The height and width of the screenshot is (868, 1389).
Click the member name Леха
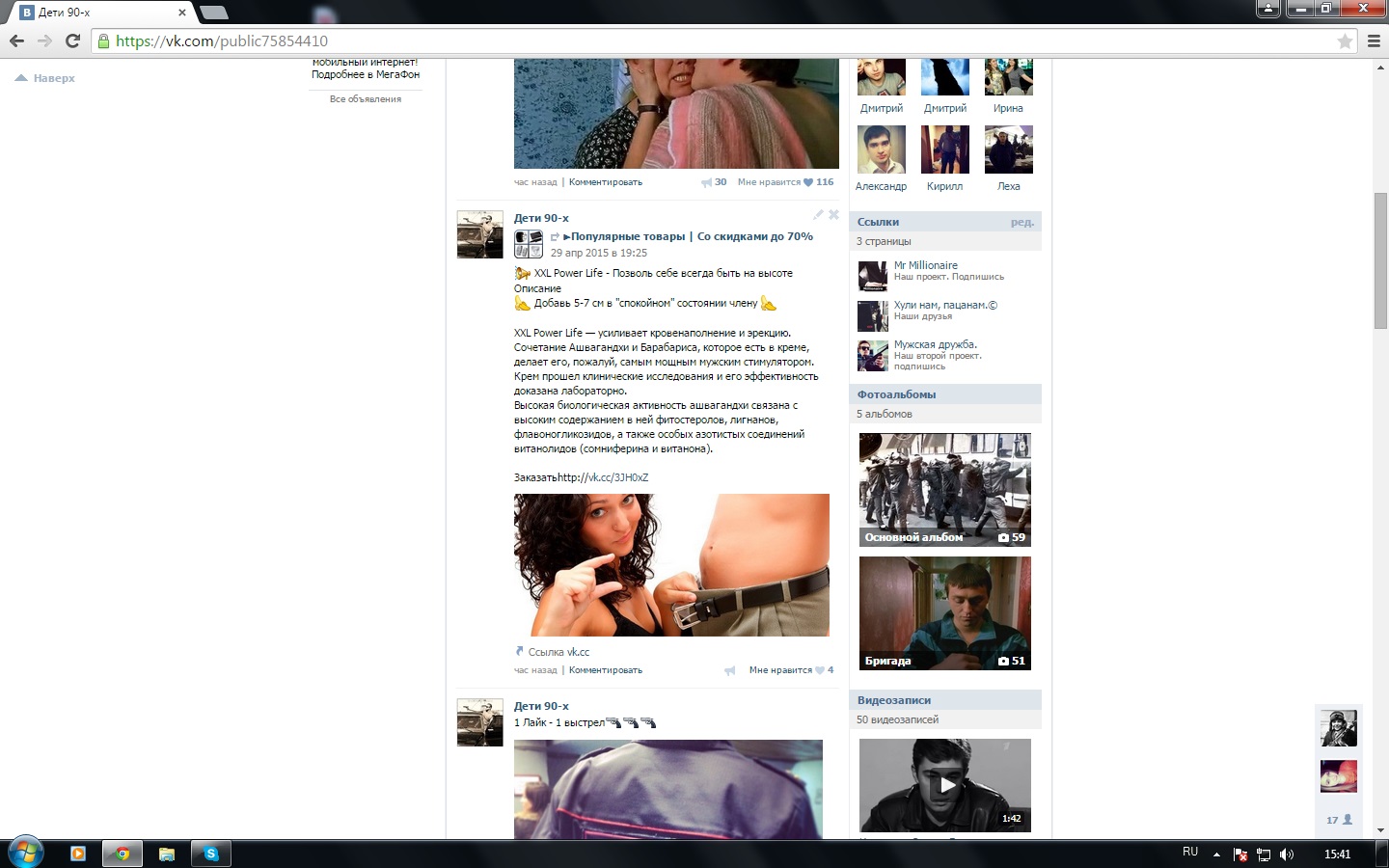1009,186
